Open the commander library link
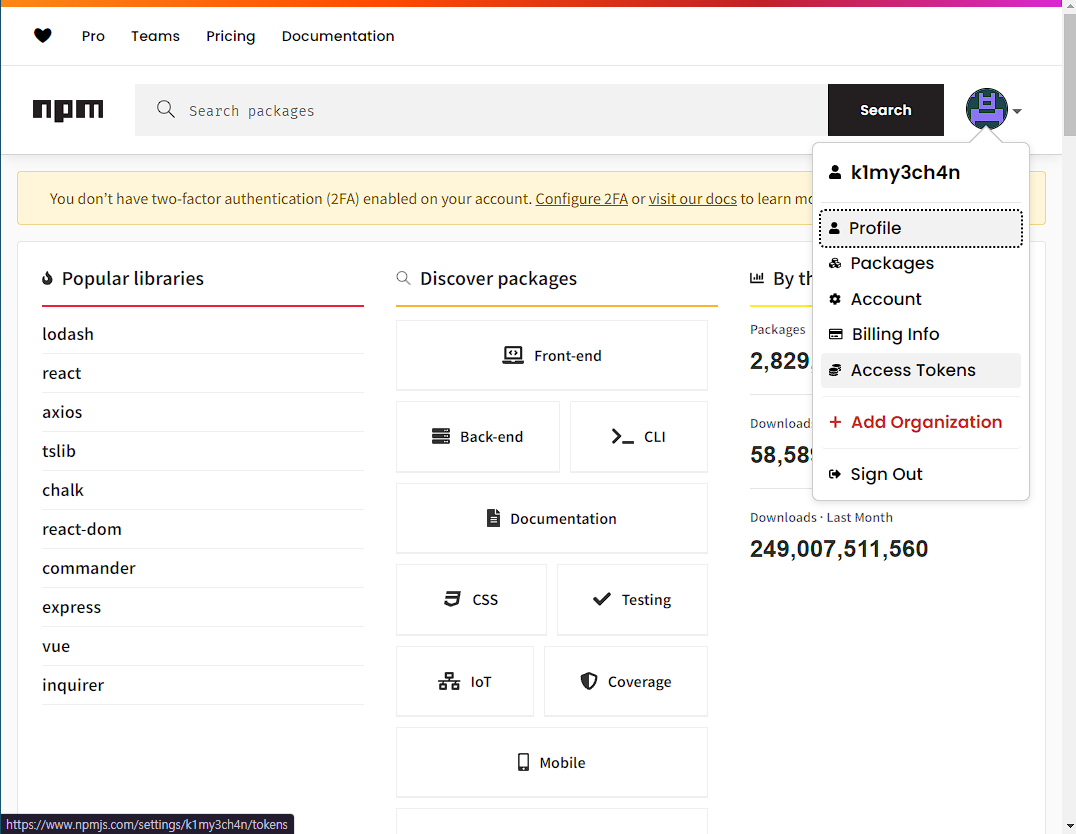This screenshot has width=1076, height=834. 89,568
